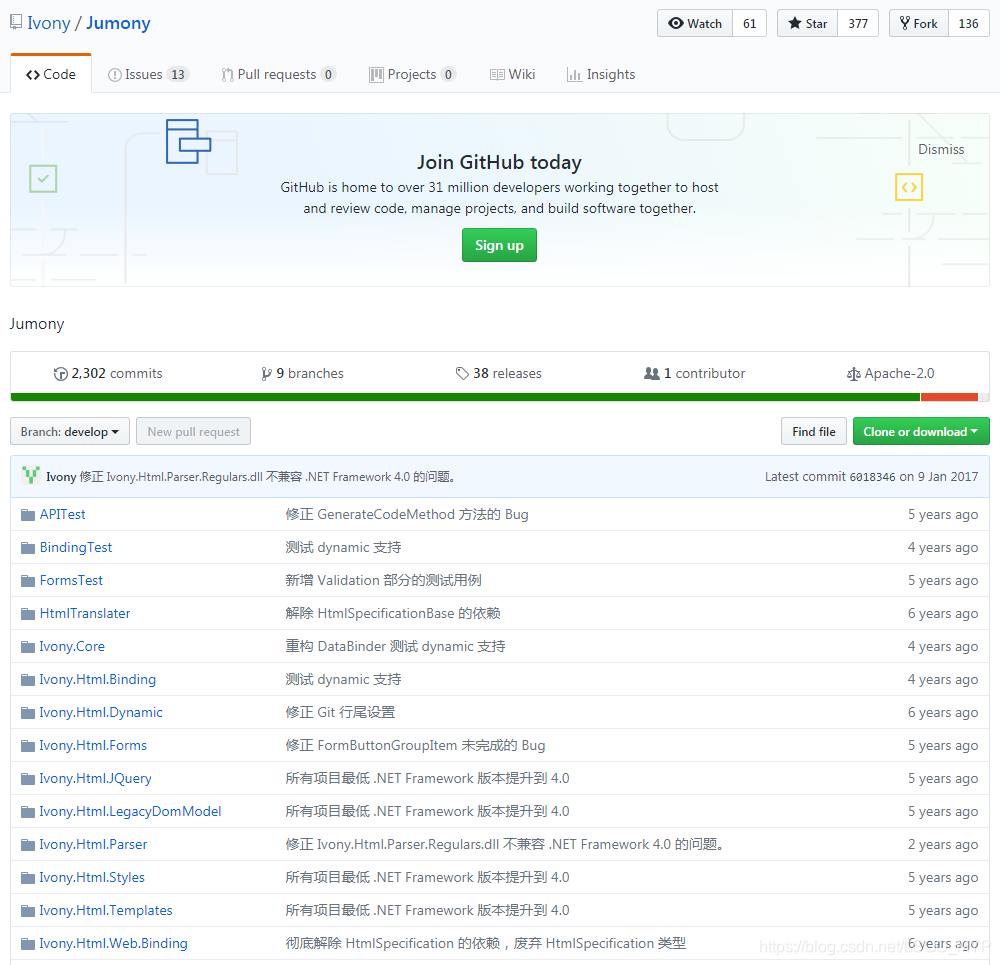This screenshot has width=1000, height=965.
Task: Click the HtmlTranslater folder icon
Action: point(27,614)
